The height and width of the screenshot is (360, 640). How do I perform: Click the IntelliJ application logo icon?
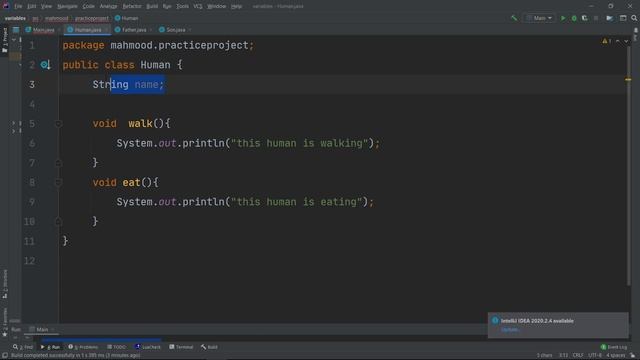click(x=6, y=6)
